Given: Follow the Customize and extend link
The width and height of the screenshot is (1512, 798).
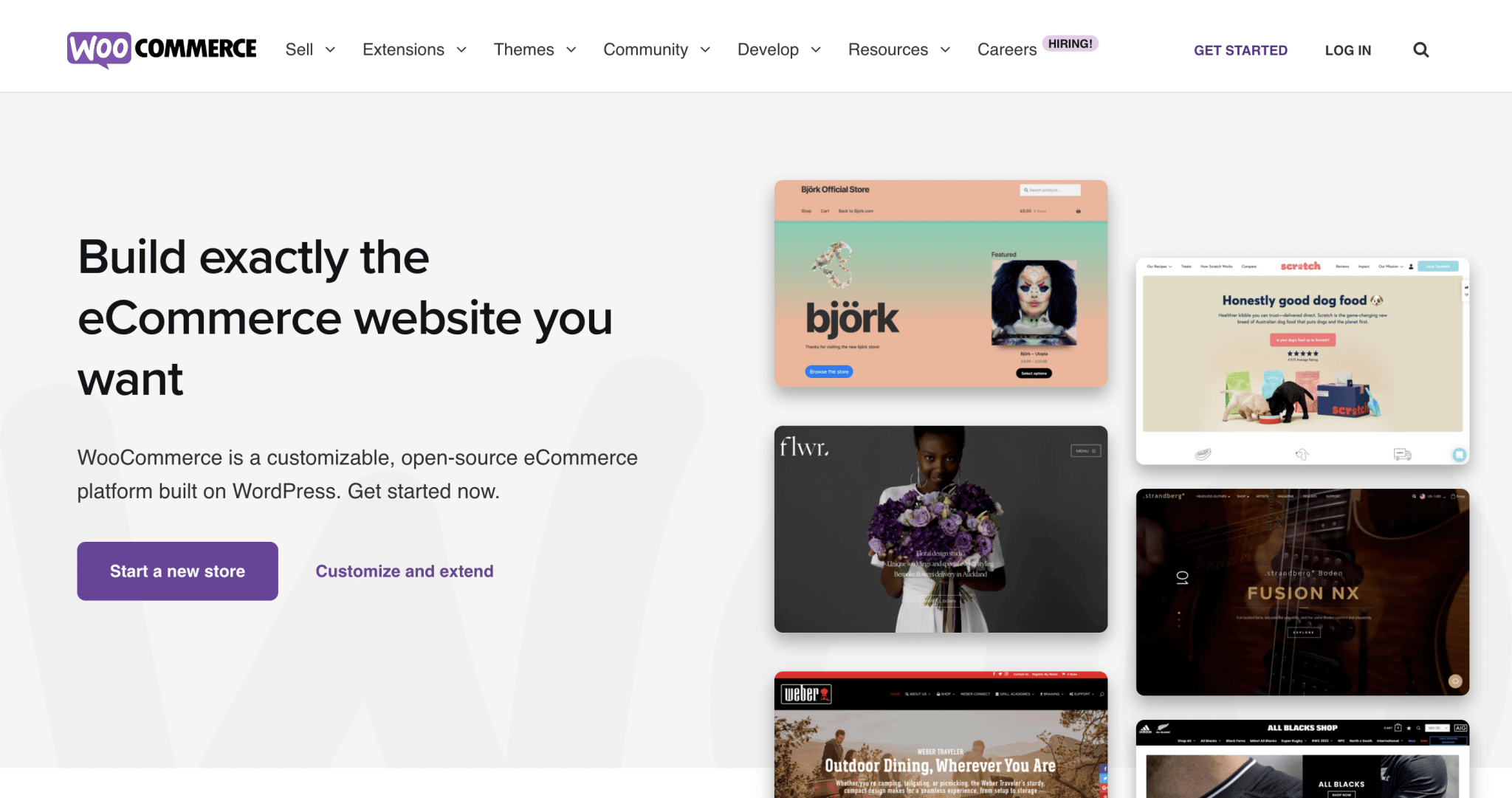Looking at the screenshot, I should coord(405,571).
